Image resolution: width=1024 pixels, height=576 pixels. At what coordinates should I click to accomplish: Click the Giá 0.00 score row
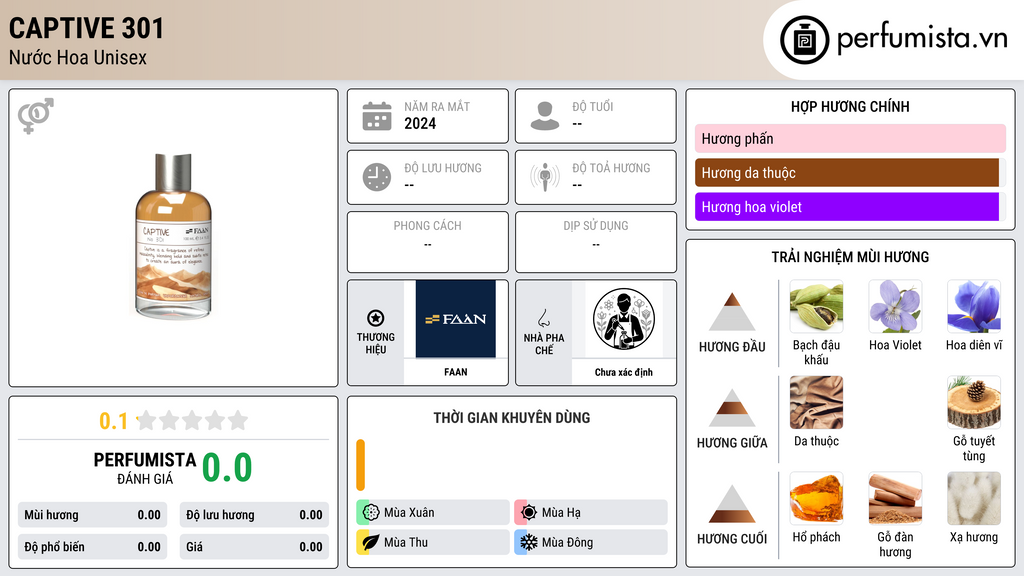pos(254,547)
